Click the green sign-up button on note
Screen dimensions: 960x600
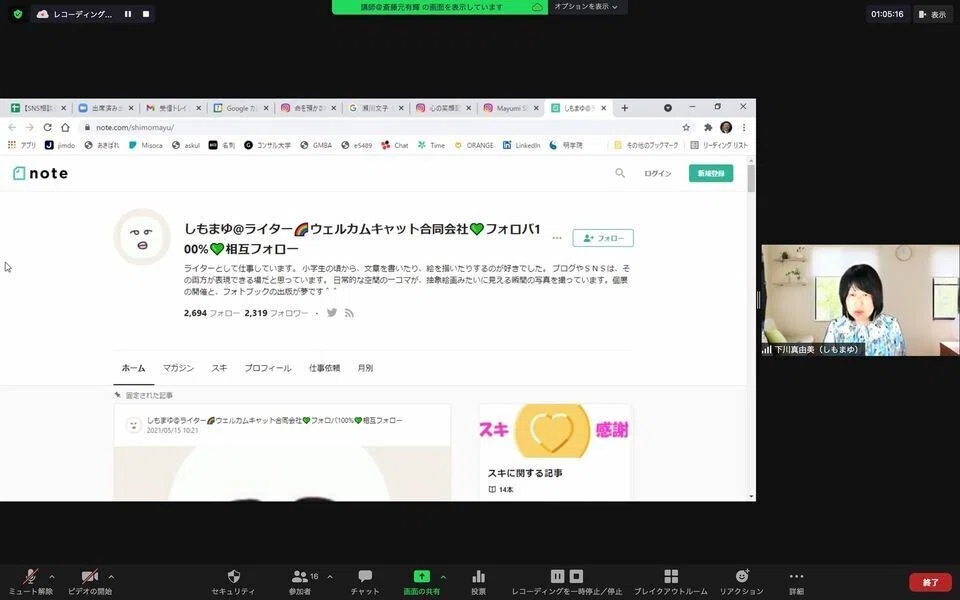711,173
